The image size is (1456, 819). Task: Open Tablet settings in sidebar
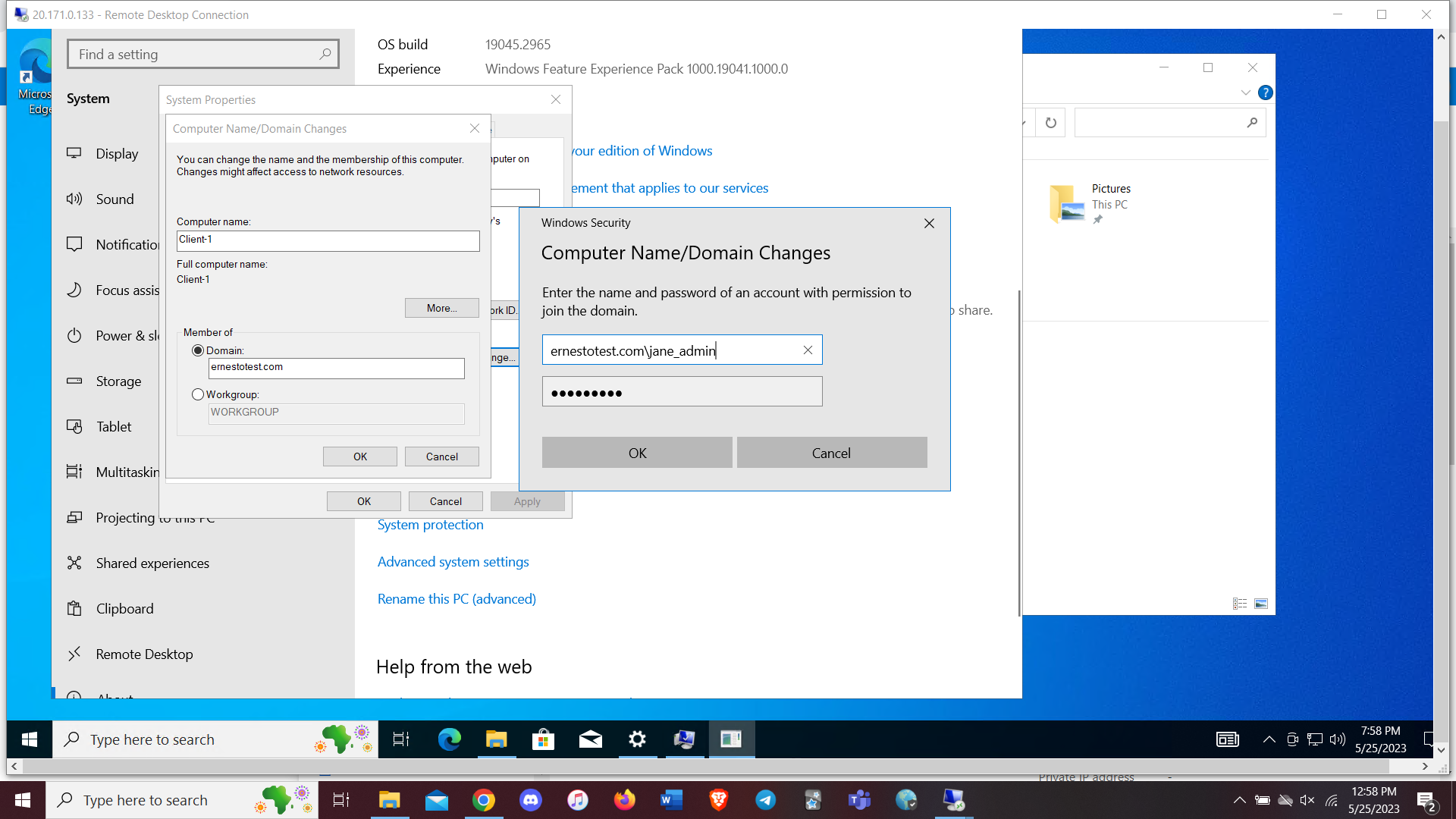click(x=114, y=426)
